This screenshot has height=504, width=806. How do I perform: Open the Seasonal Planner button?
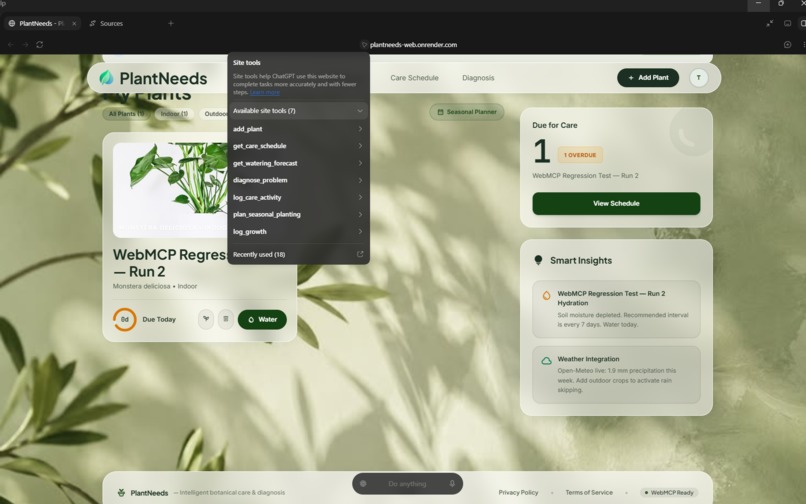coord(467,112)
